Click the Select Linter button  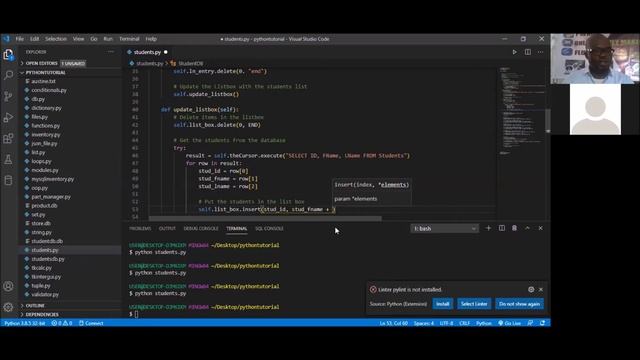coord(474,304)
